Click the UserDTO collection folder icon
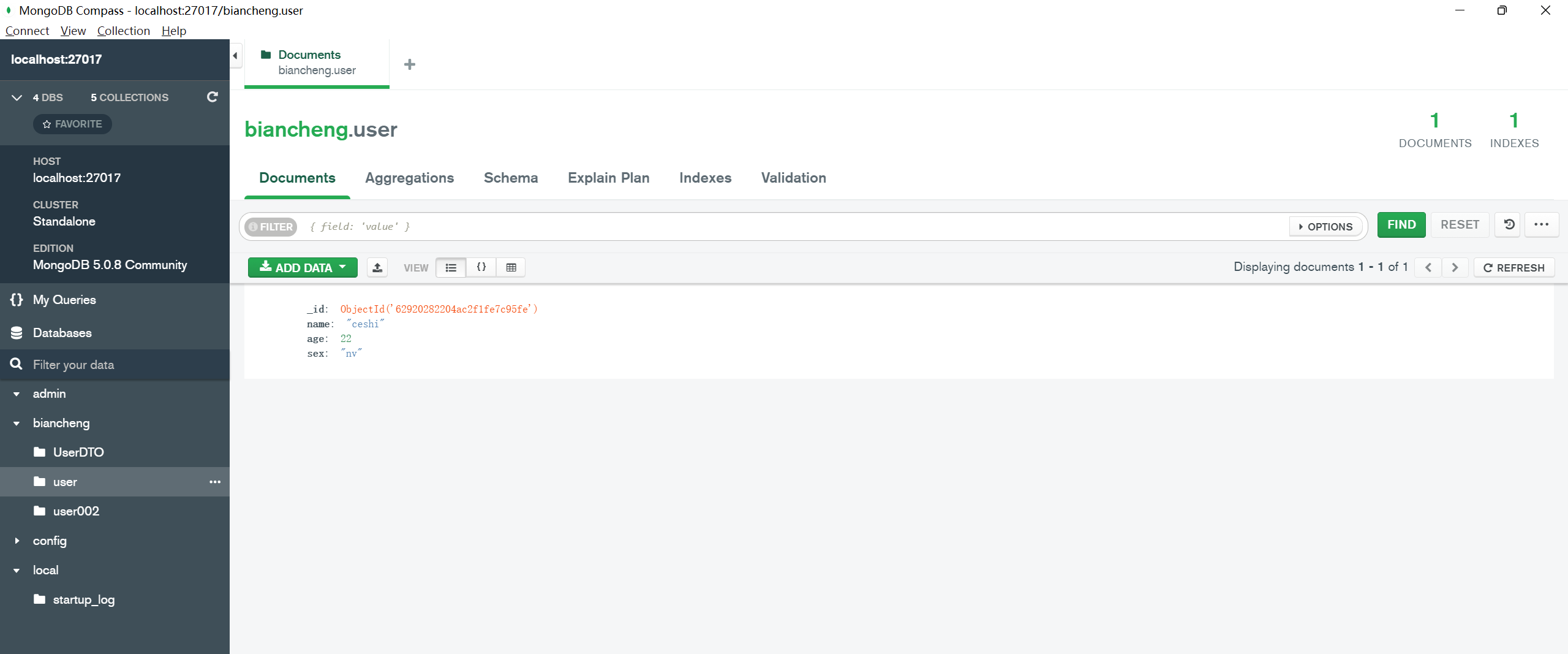1568x654 pixels. point(40,452)
